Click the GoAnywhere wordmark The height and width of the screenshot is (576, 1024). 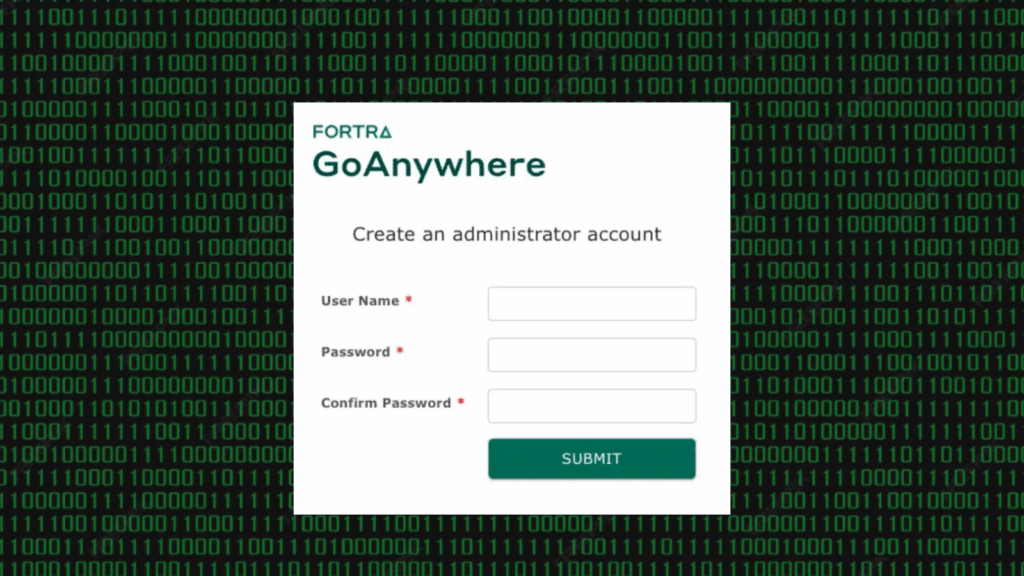pos(429,165)
